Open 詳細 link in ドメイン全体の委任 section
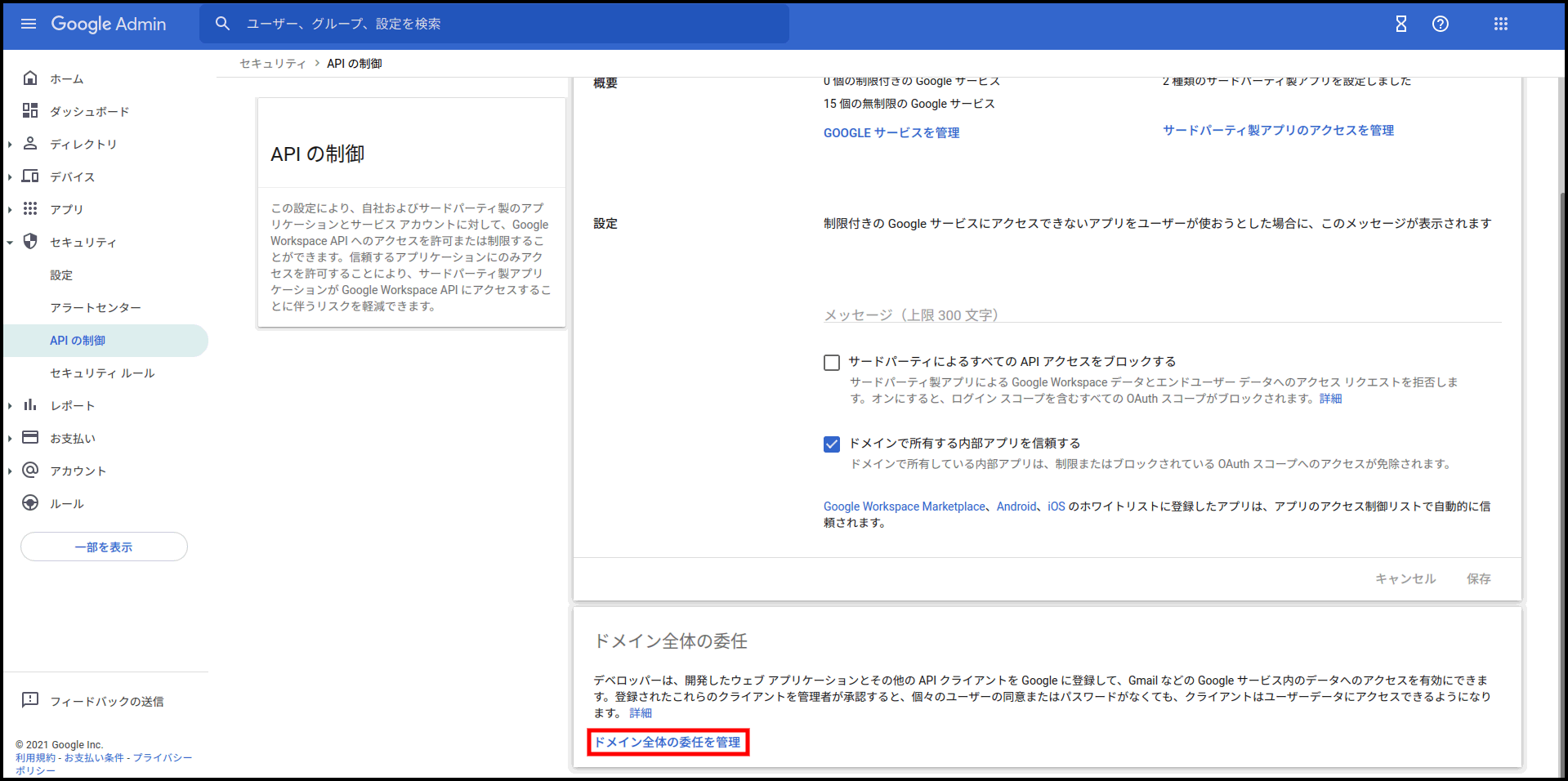This screenshot has height=781, width=1568. click(641, 713)
